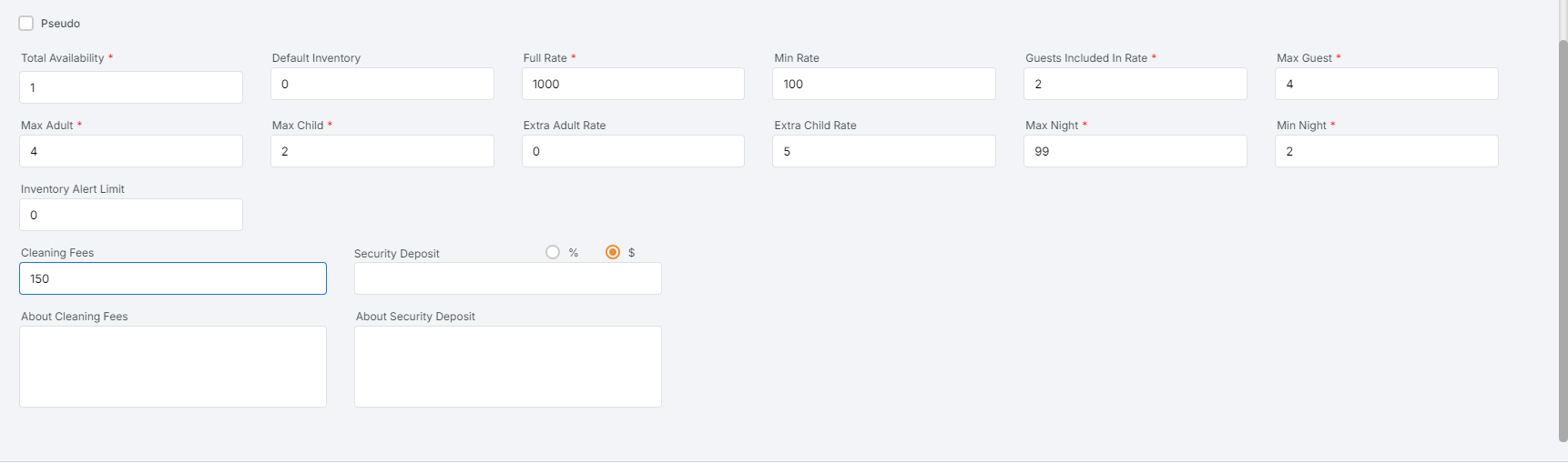The height and width of the screenshot is (464, 1568).
Task: Click the About Cleaning Fees text area
Action: coord(173,367)
